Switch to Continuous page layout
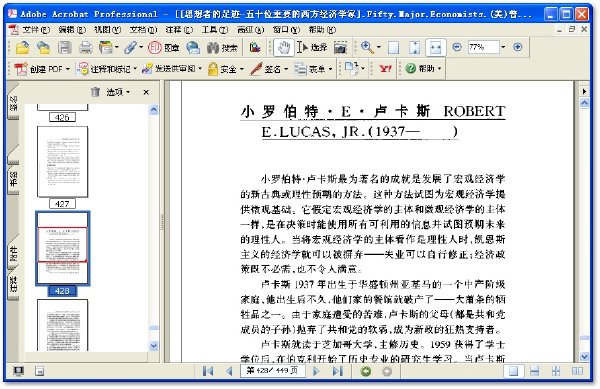 click(x=535, y=371)
